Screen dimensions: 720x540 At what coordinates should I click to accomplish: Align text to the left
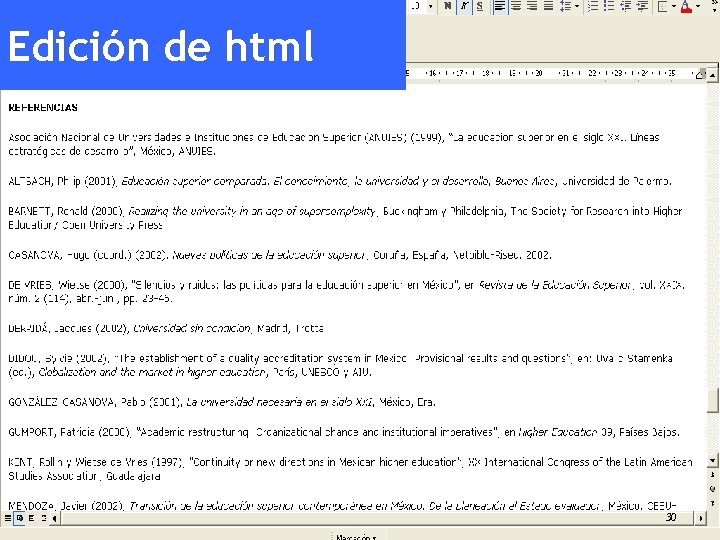(500, 6)
